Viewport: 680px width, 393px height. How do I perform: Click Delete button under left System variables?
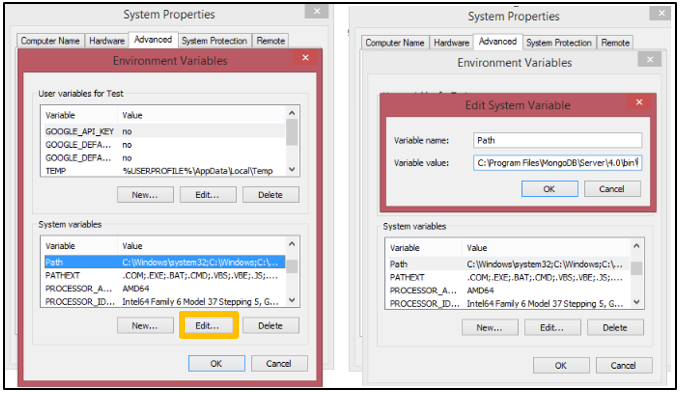[271, 325]
